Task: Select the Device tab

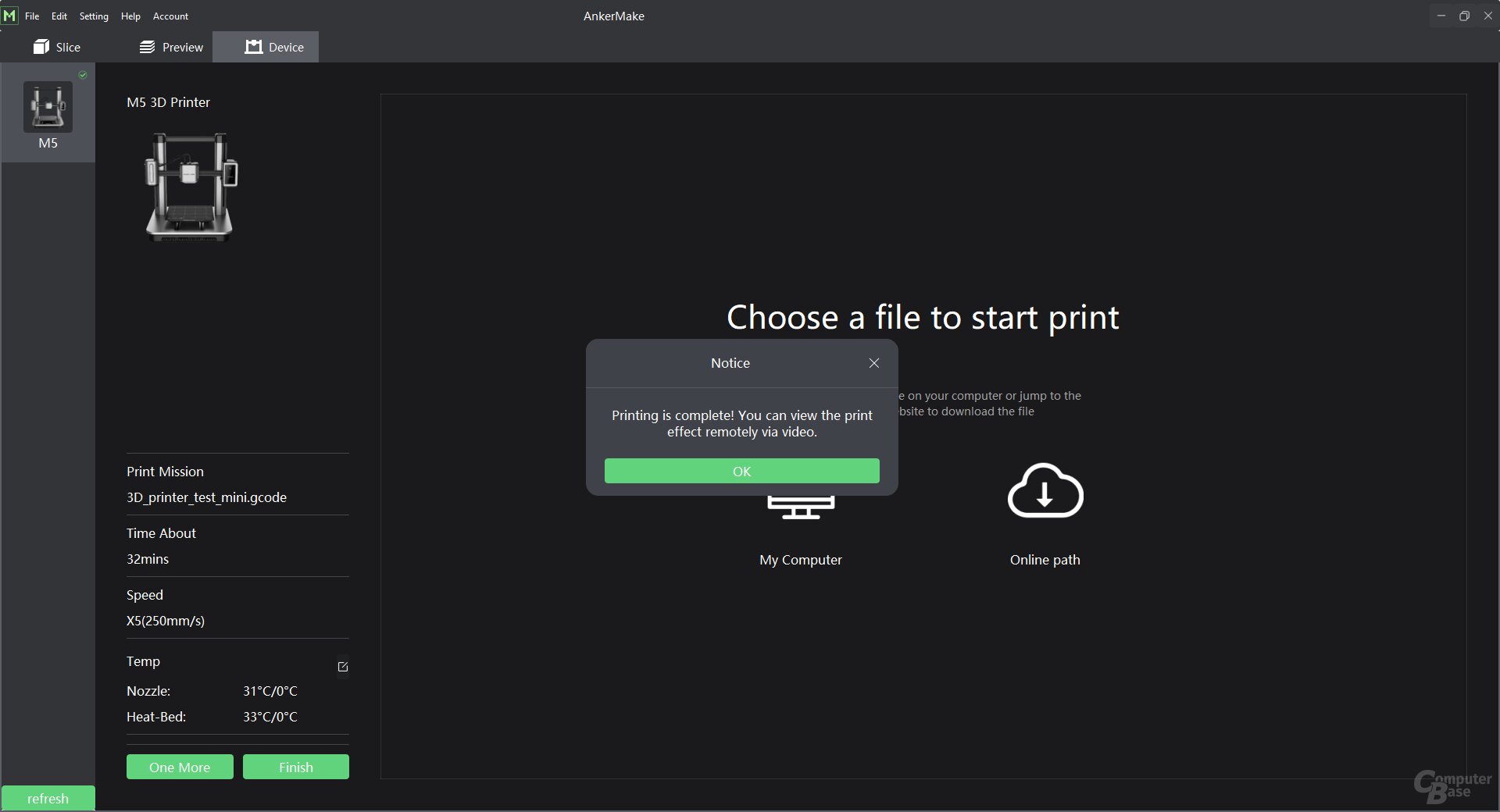Action: [274, 47]
